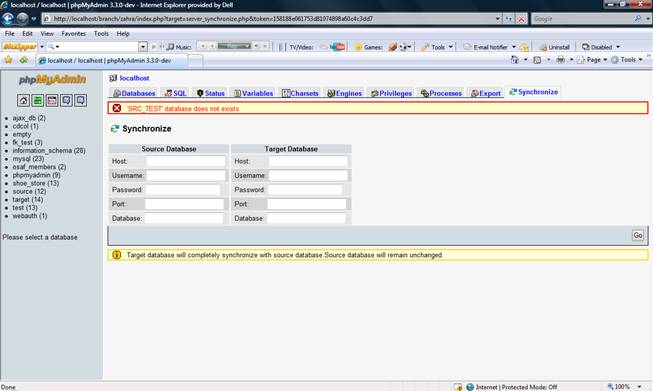Click the YouTube toolbar icon
The image size is (653, 391).
pos(338,47)
